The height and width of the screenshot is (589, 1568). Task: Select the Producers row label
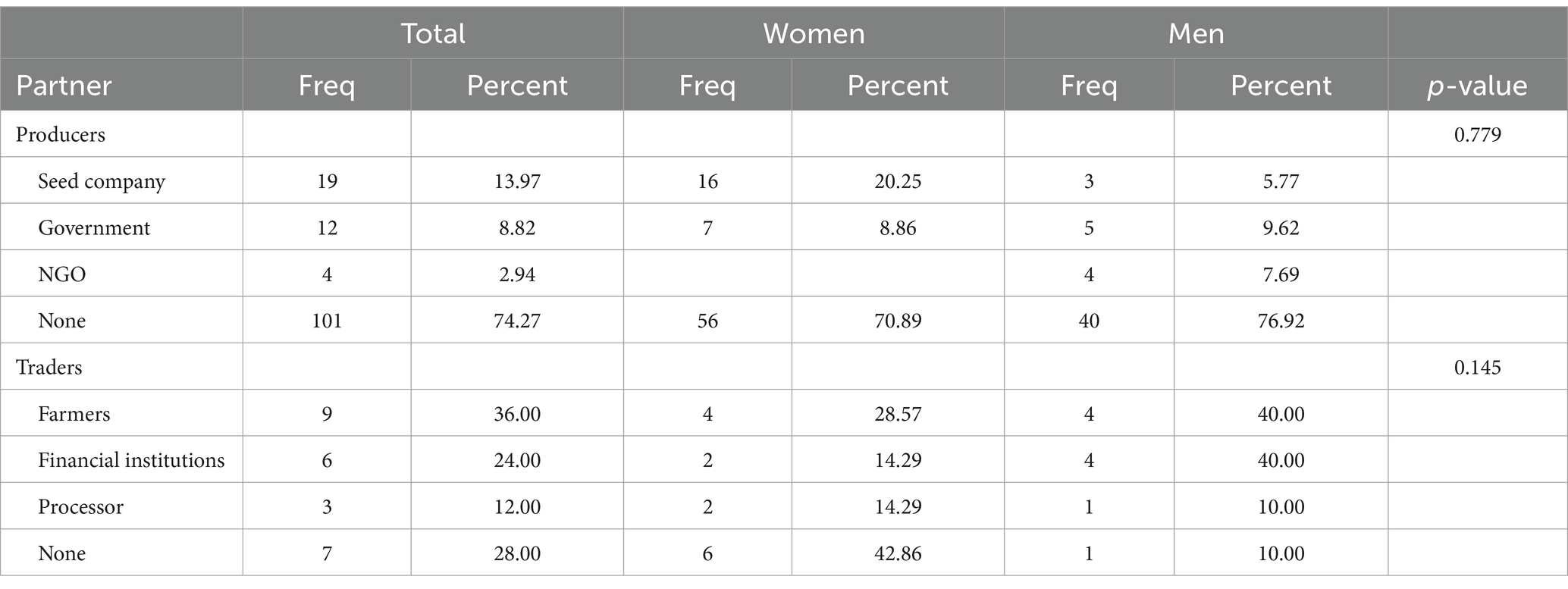(x=61, y=135)
